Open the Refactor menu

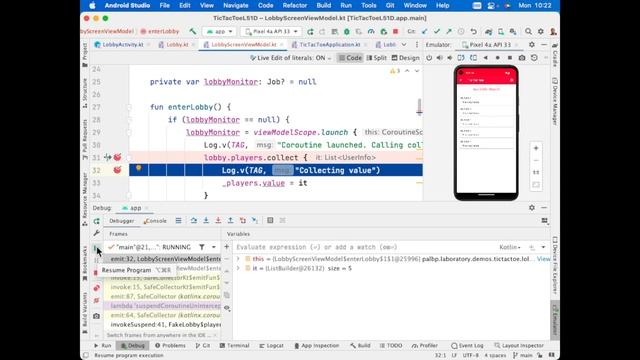tap(294, 6)
